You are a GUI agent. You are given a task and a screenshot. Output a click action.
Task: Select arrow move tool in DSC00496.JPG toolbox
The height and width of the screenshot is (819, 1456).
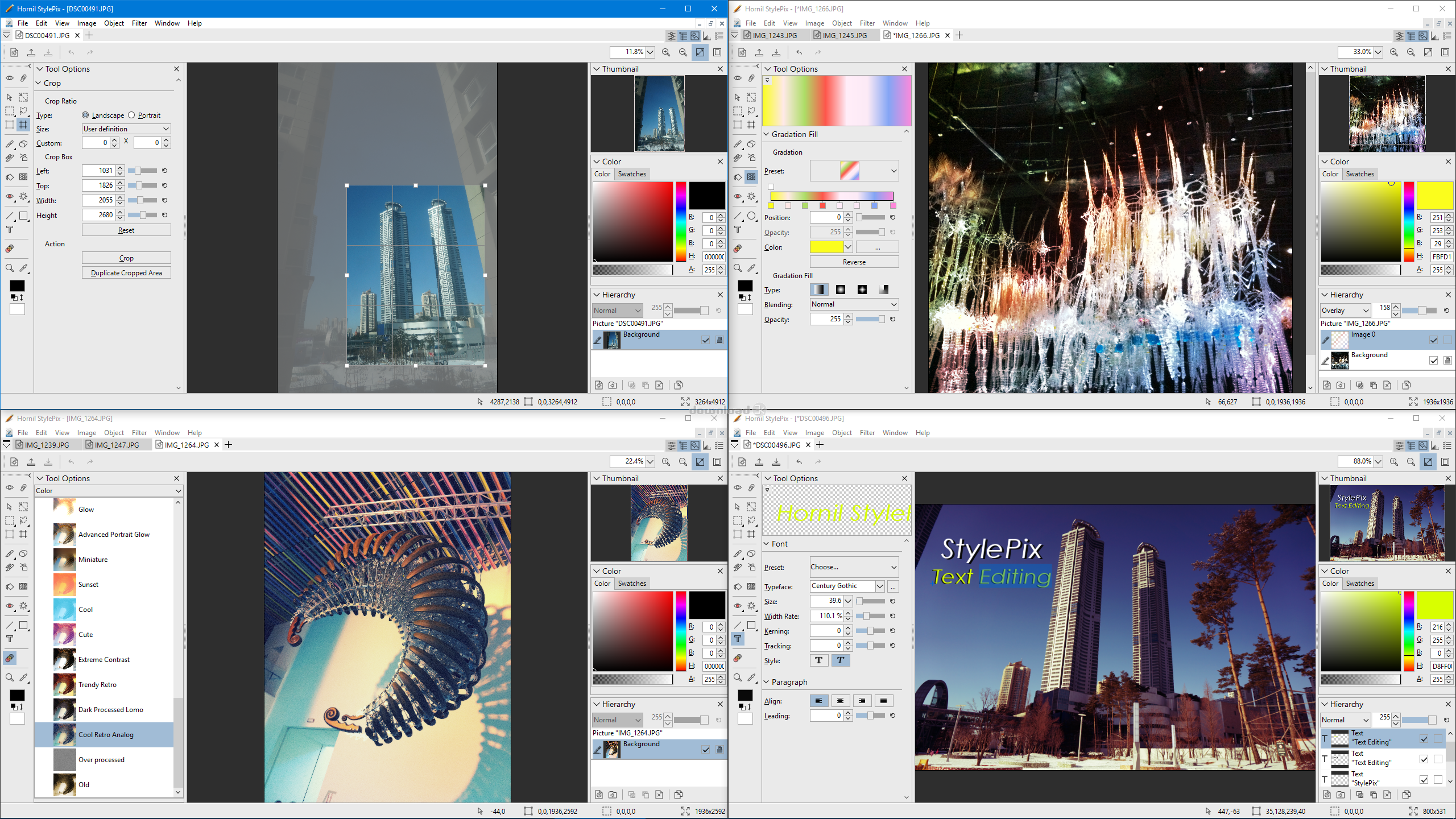click(738, 506)
